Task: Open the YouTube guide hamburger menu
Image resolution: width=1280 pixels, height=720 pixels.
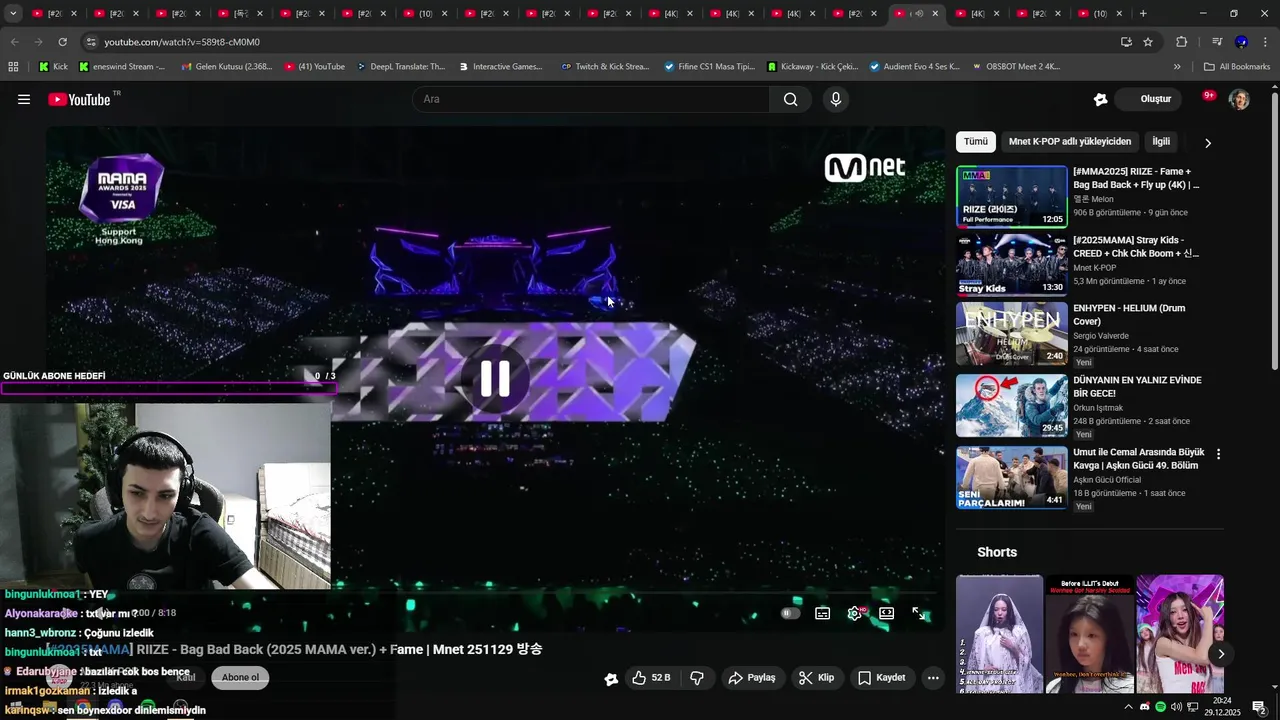Action: [24, 99]
